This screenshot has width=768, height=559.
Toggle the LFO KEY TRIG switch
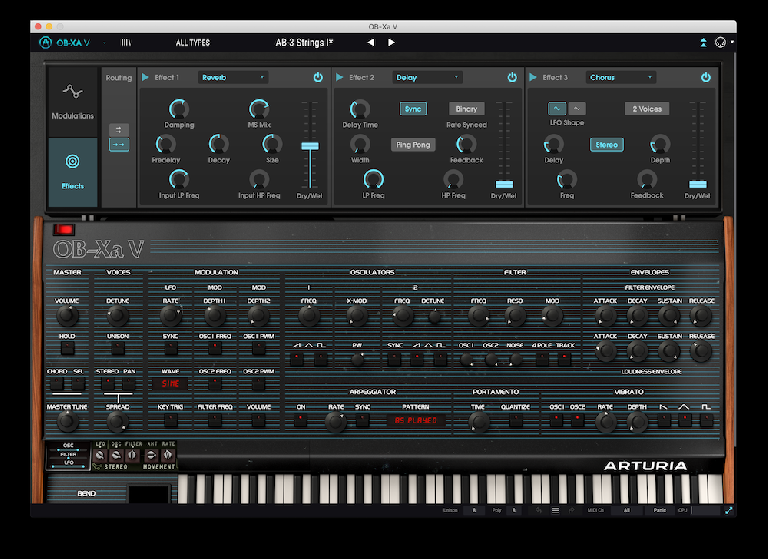pyautogui.click(x=170, y=420)
